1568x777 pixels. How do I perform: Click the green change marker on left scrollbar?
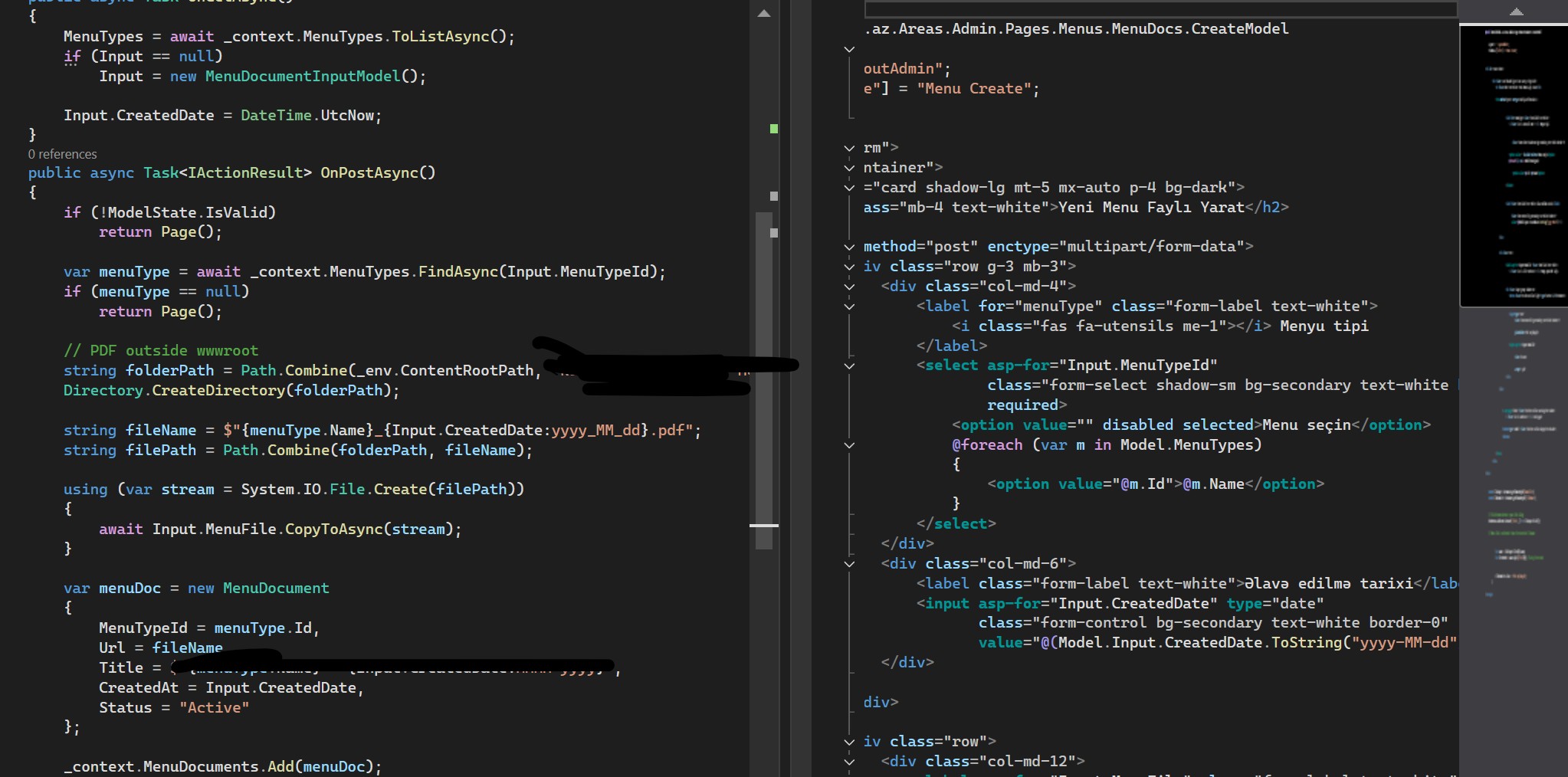[x=773, y=129]
